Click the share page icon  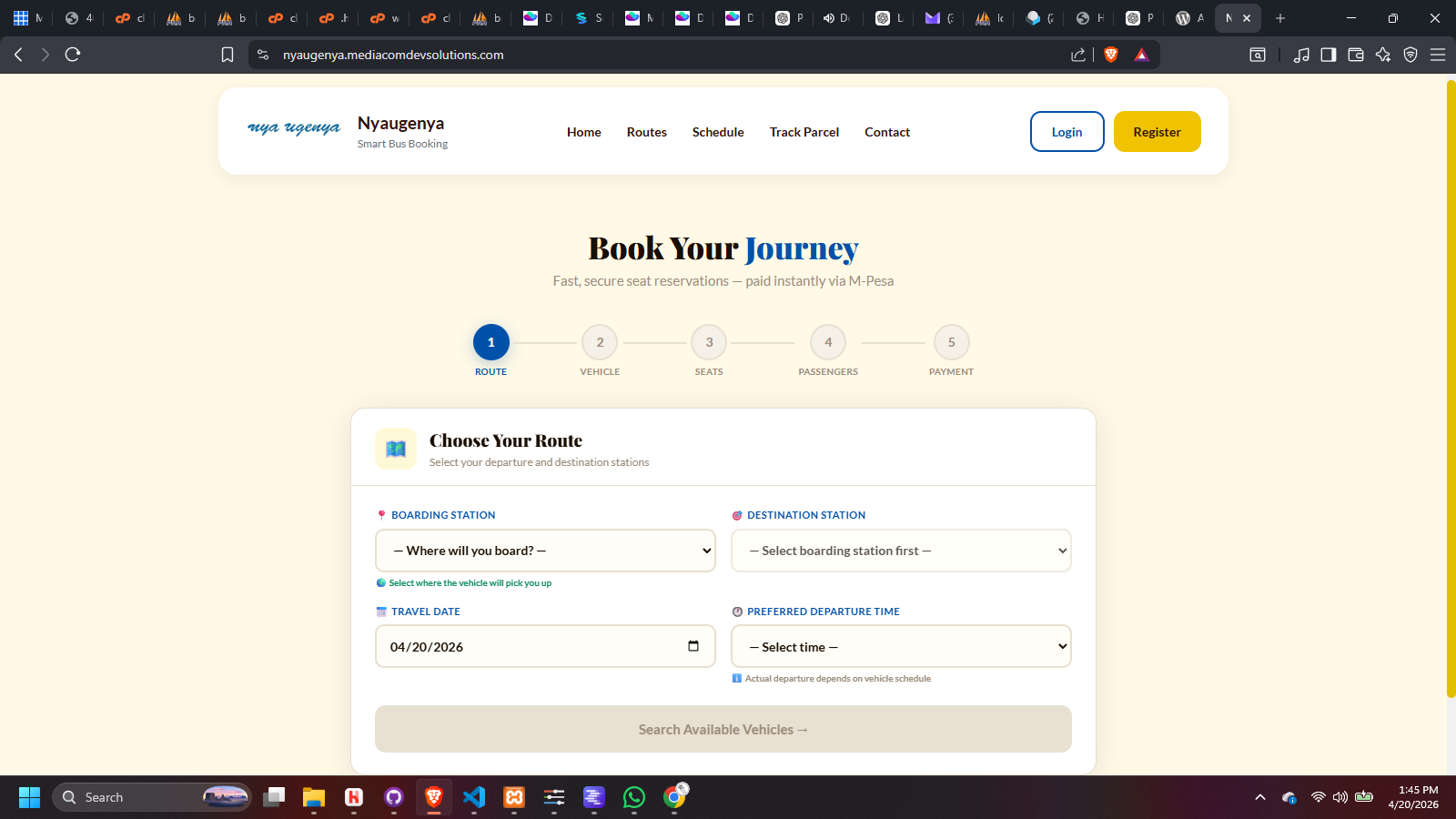point(1077,55)
